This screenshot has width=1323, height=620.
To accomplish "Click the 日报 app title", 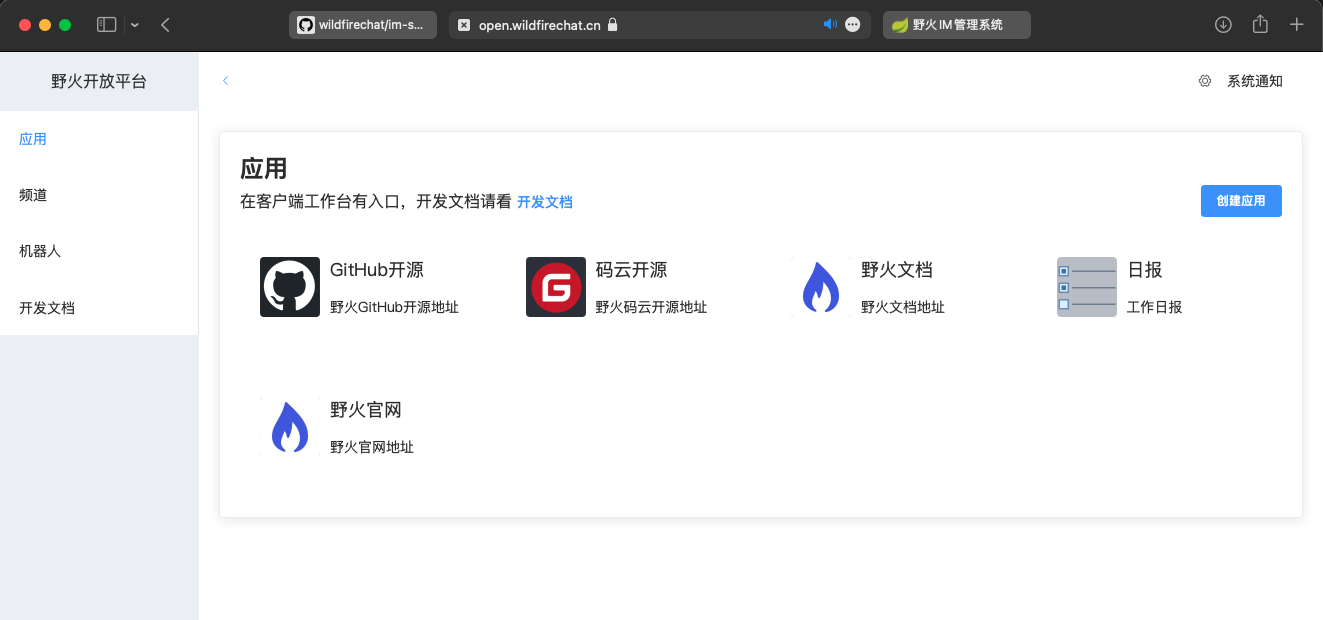I will pos(1145,270).
